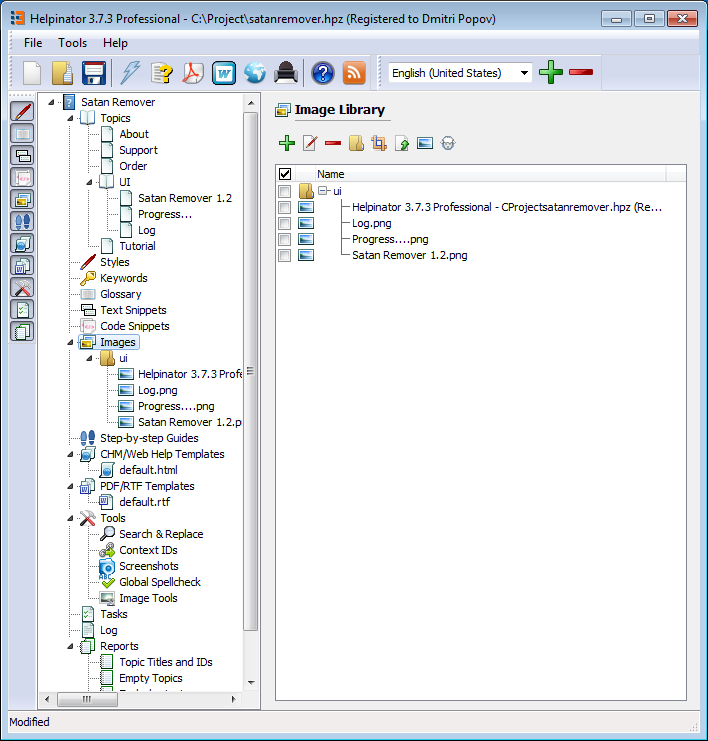Select the Code Snippets tree item
This screenshot has height=741, width=708.
(x=135, y=326)
